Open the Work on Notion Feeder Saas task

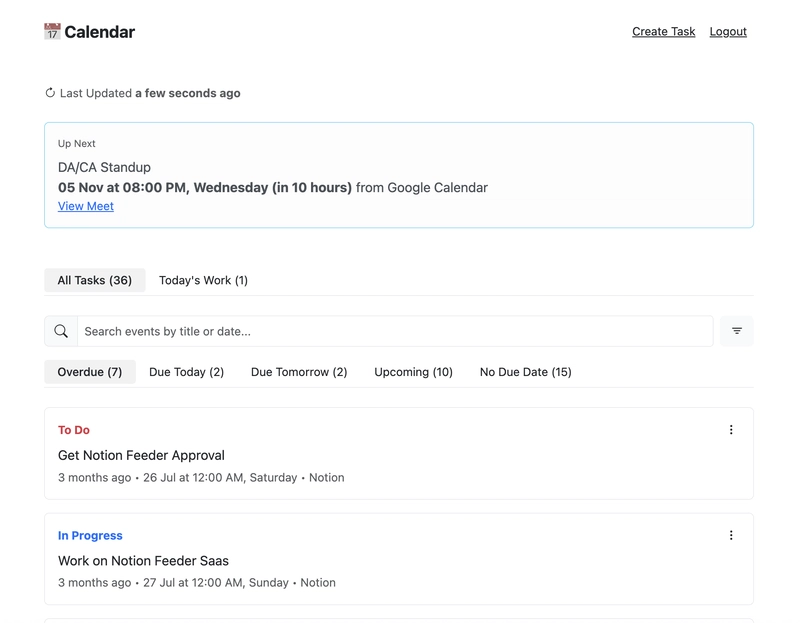point(143,561)
